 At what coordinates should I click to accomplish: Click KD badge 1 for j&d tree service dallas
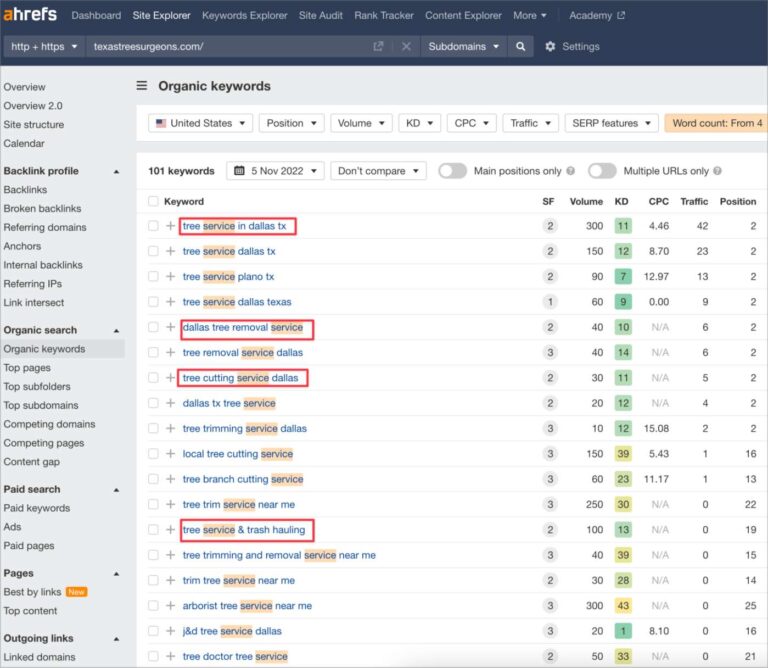(623, 631)
